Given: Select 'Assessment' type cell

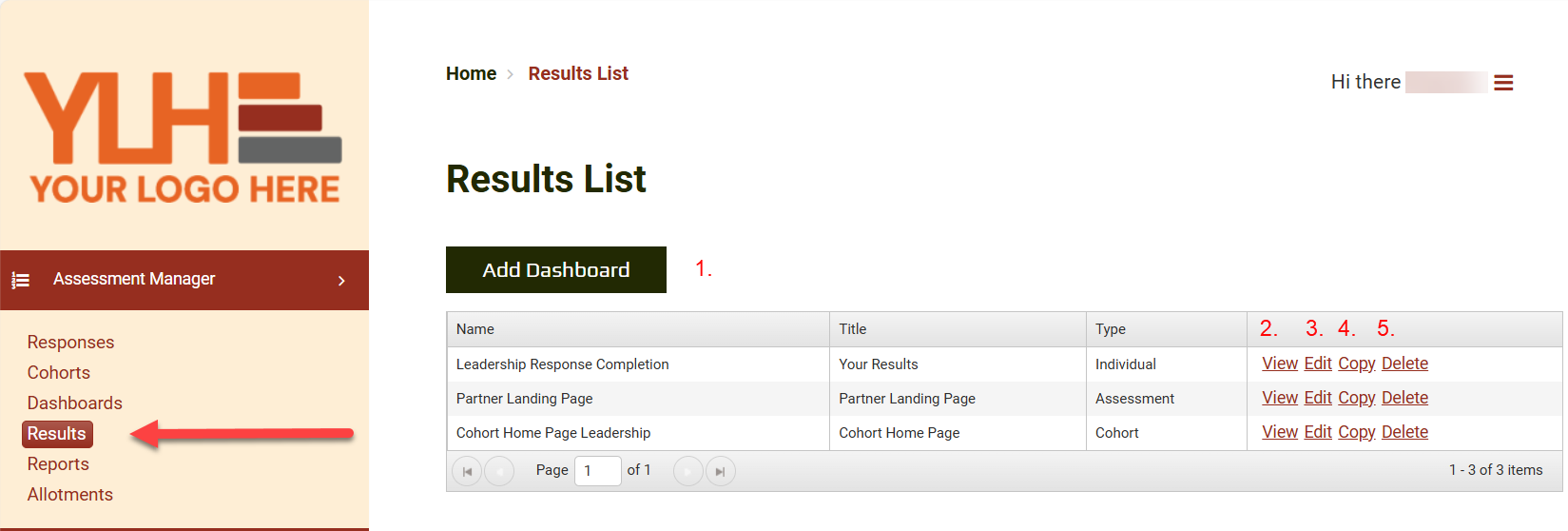Looking at the screenshot, I should click(1167, 399).
